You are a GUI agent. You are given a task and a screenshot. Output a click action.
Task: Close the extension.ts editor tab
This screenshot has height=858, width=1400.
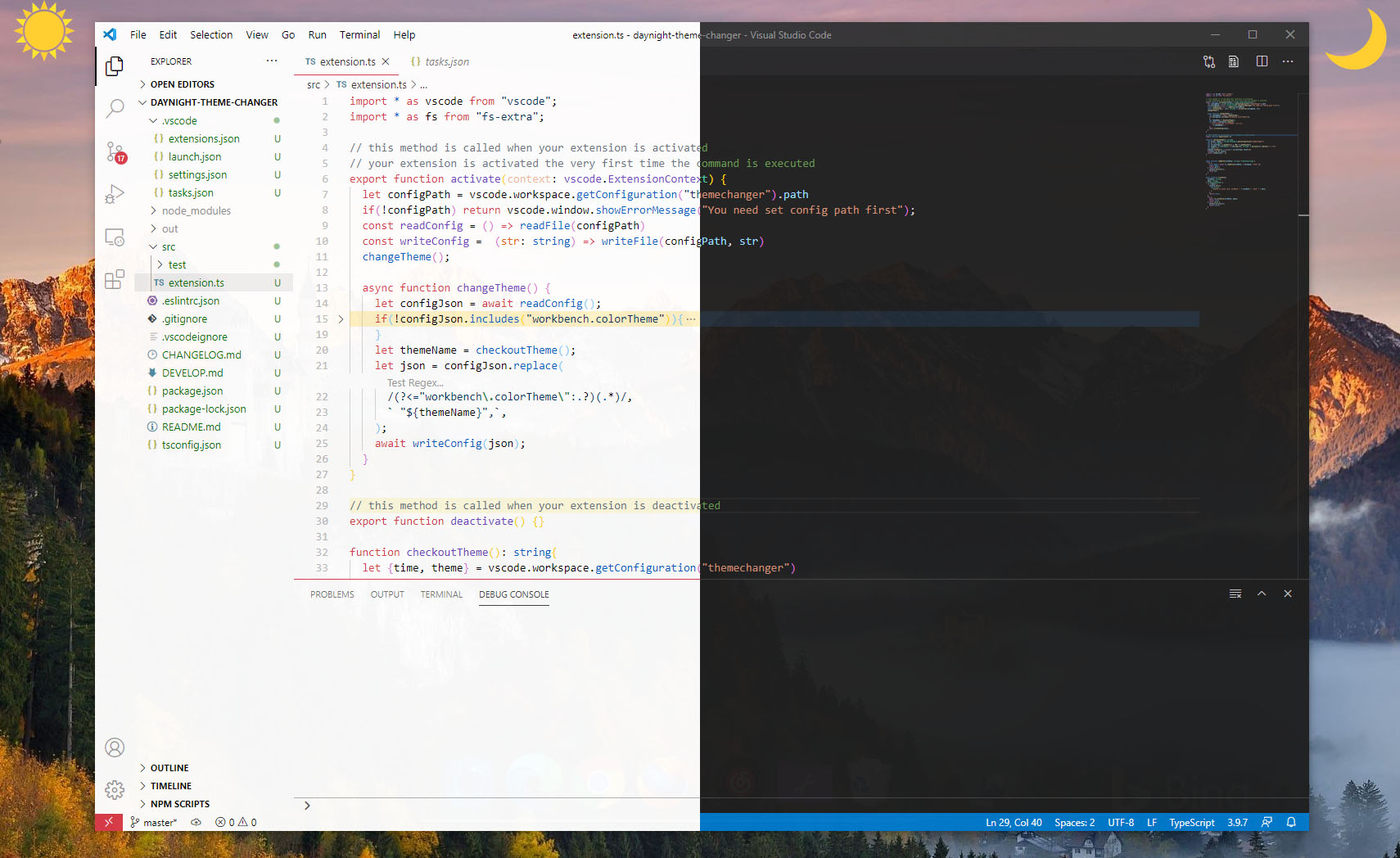(x=386, y=61)
